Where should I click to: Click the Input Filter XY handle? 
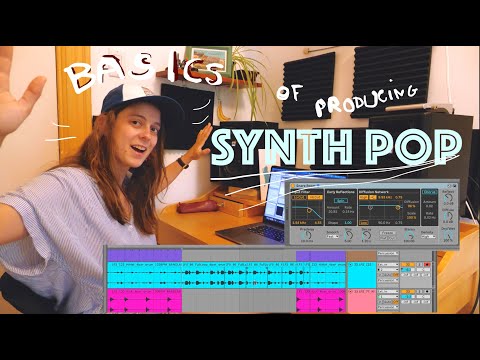click(x=309, y=210)
